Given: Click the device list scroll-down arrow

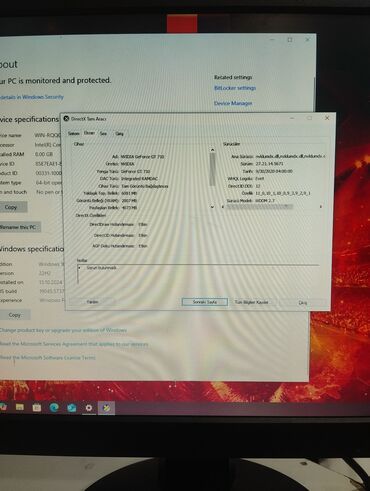Looking at the screenshot, I should [212, 207].
